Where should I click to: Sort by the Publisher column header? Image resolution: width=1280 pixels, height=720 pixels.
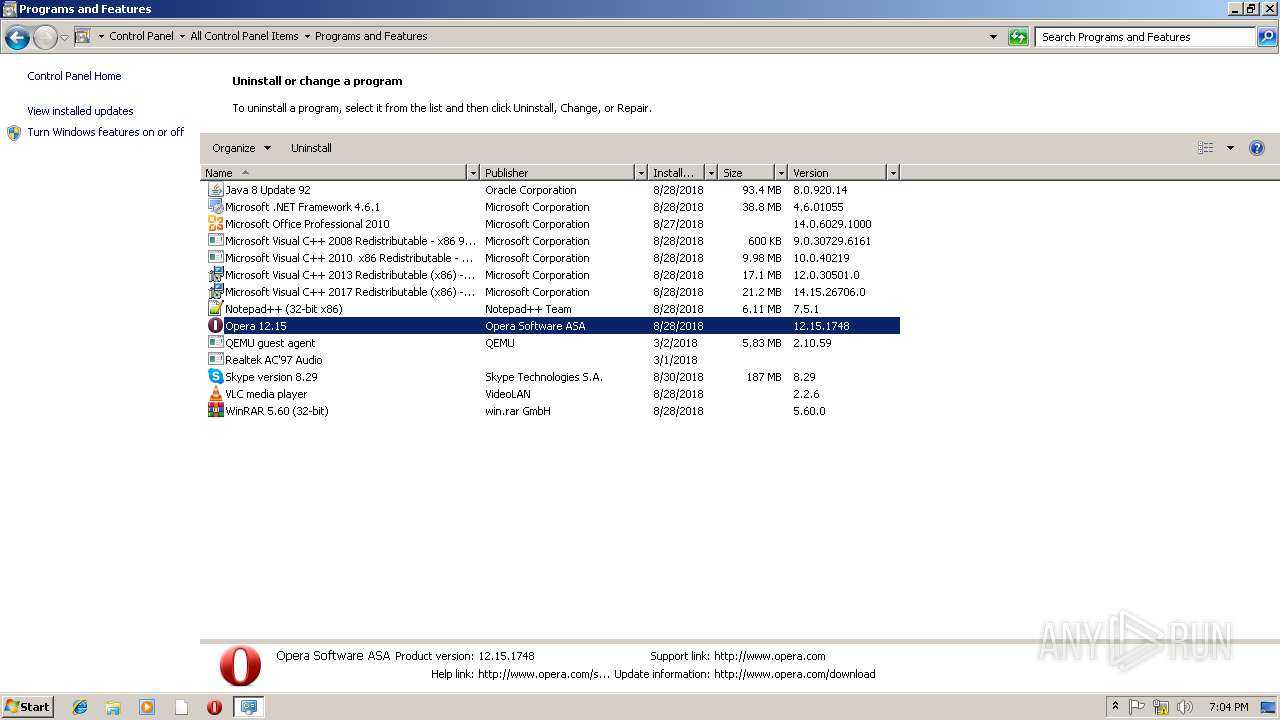(558, 173)
